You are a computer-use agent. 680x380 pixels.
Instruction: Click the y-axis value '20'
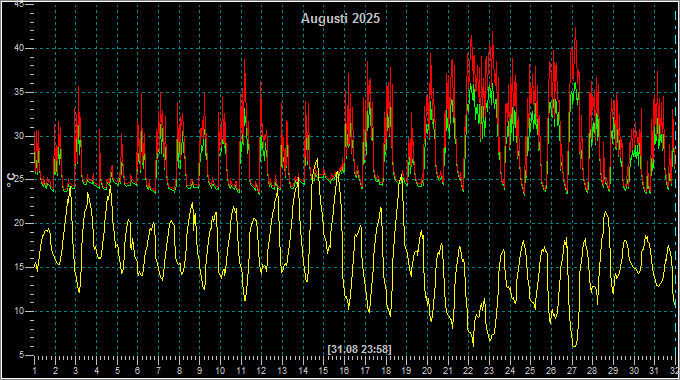click(x=18, y=223)
